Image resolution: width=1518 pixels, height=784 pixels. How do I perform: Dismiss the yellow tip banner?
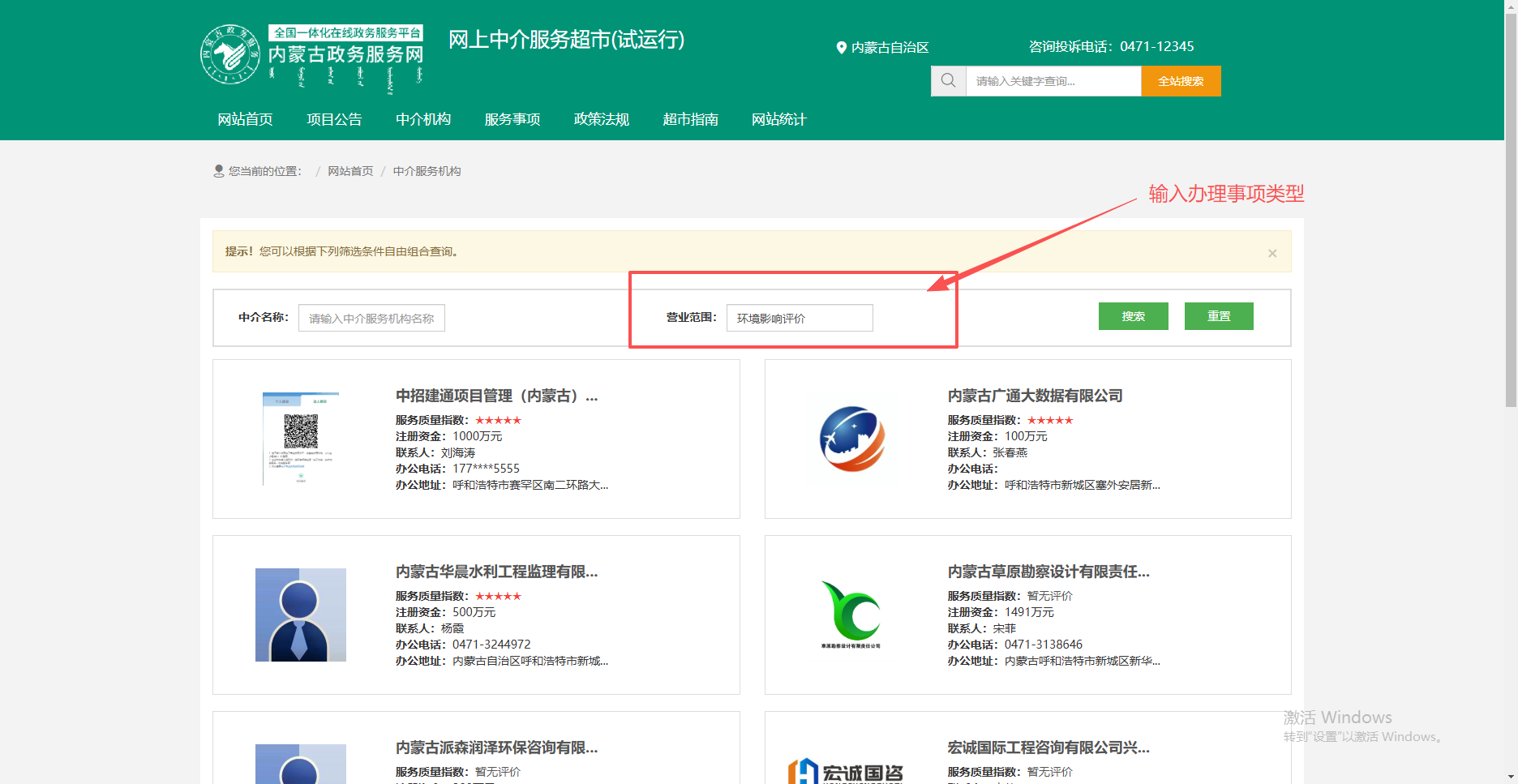pos(1271,253)
